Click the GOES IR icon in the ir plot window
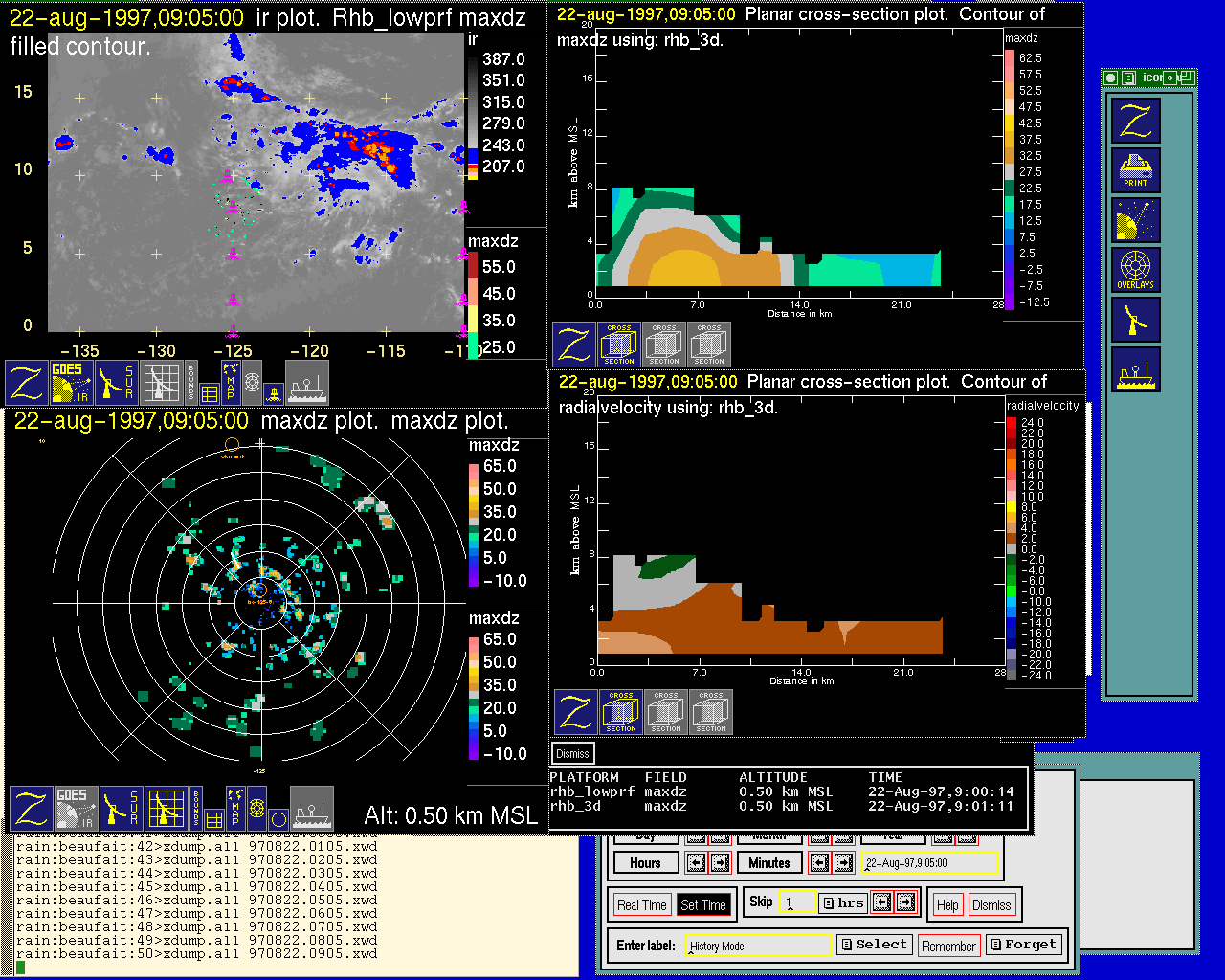This screenshot has height=980, width=1225. (x=72, y=382)
